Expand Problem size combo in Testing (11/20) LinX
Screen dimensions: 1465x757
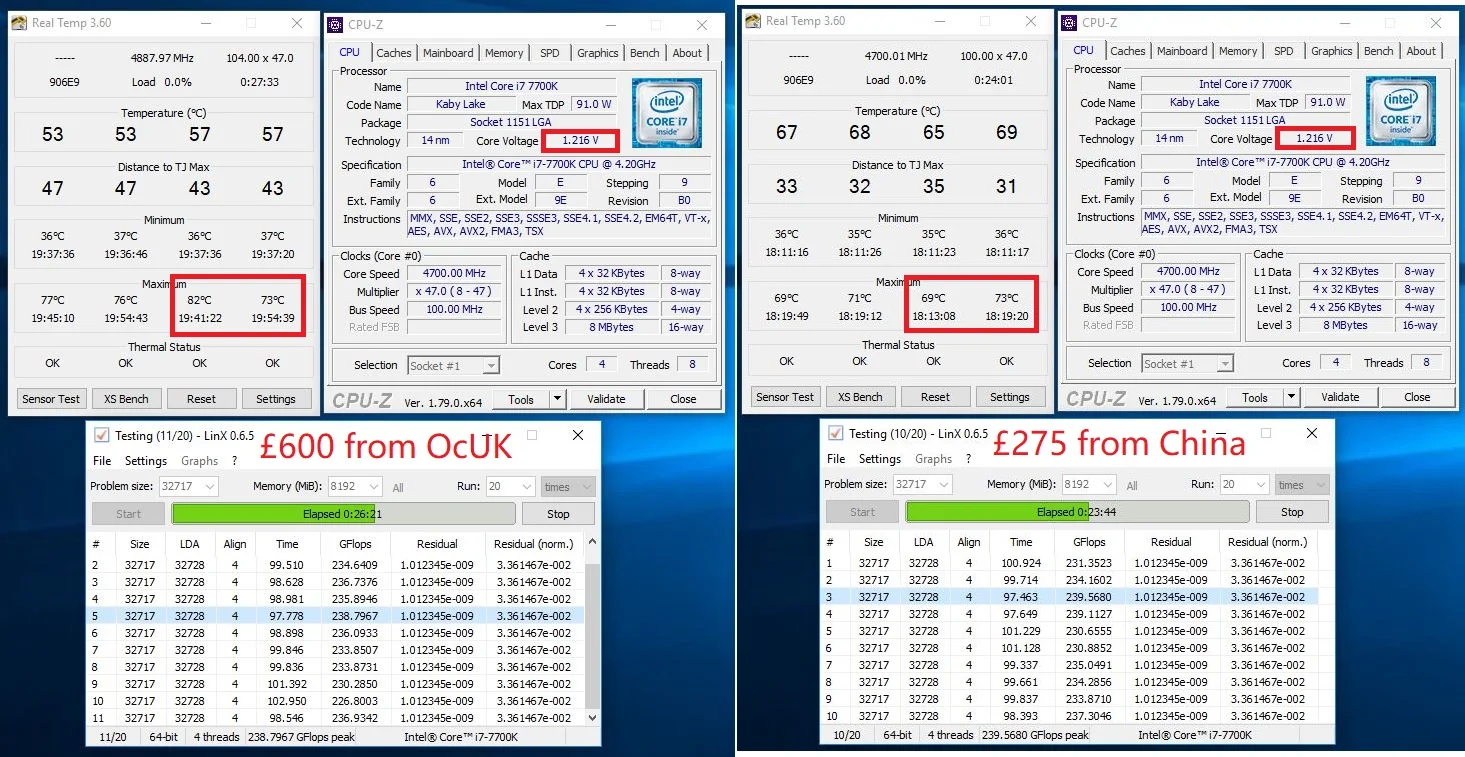(210, 487)
